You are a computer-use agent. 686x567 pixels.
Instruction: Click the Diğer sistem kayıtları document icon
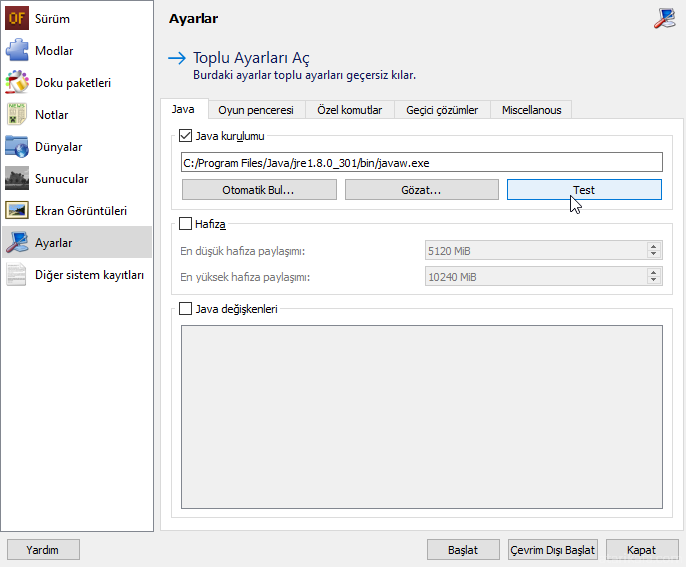tap(17, 274)
